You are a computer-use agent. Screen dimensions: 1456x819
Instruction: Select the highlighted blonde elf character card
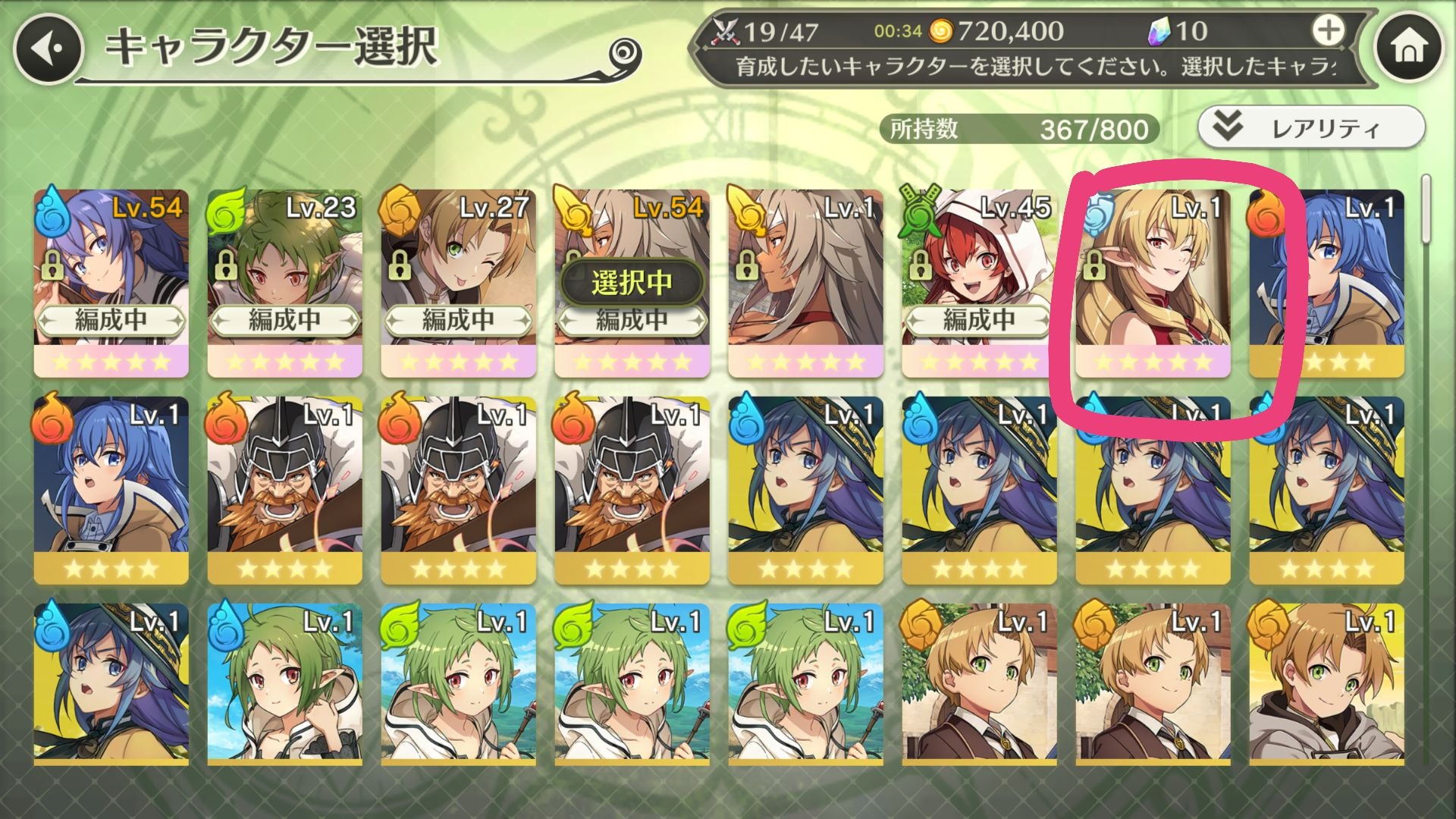pyautogui.click(x=1152, y=282)
